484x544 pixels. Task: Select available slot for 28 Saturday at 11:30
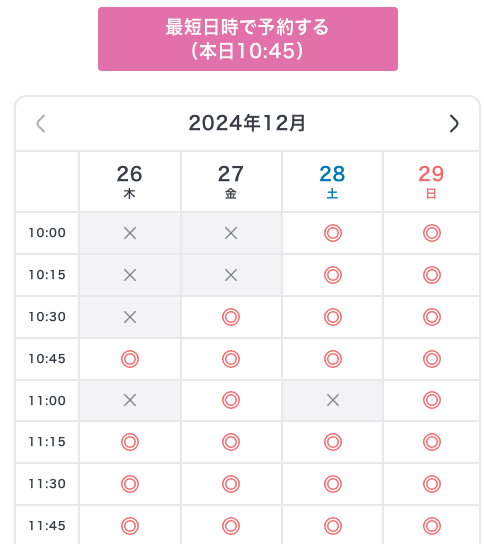[x=333, y=484]
